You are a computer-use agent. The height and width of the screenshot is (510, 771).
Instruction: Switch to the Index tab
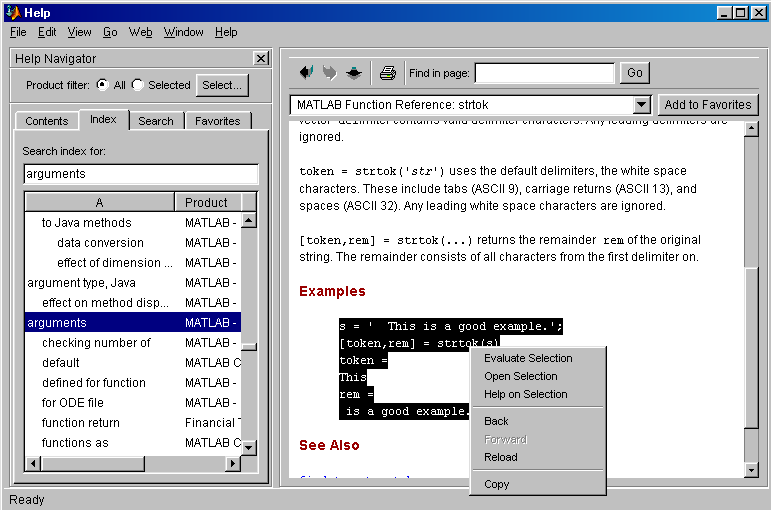point(103,120)
